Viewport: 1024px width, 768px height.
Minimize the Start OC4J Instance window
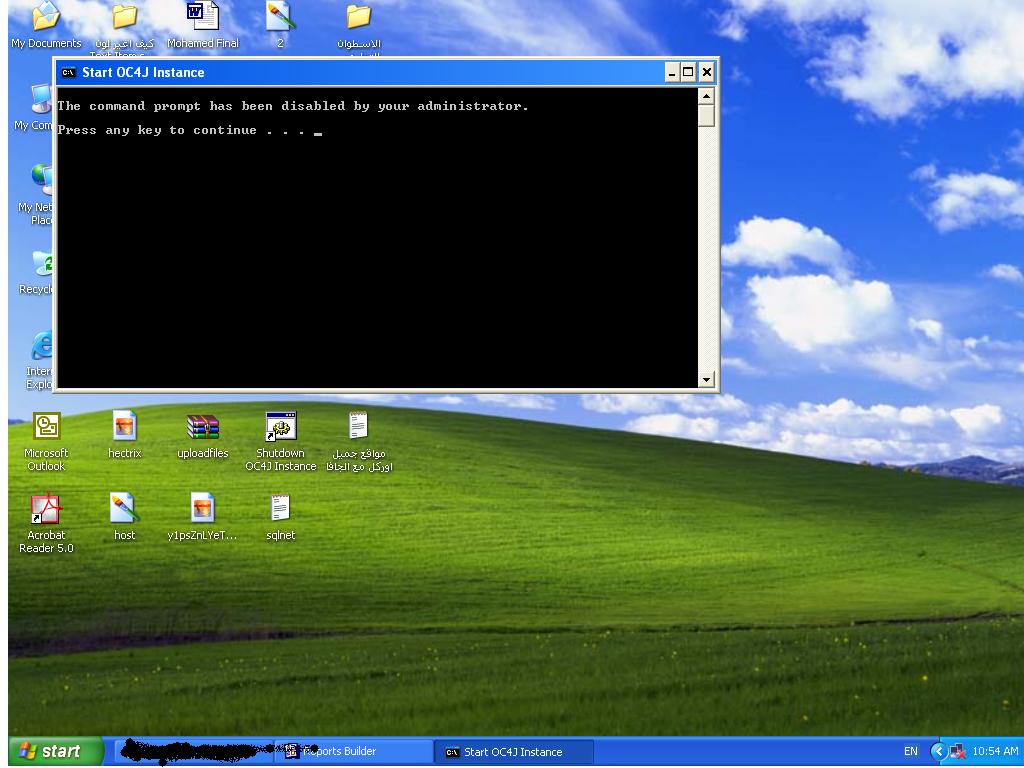coord(672,72)
